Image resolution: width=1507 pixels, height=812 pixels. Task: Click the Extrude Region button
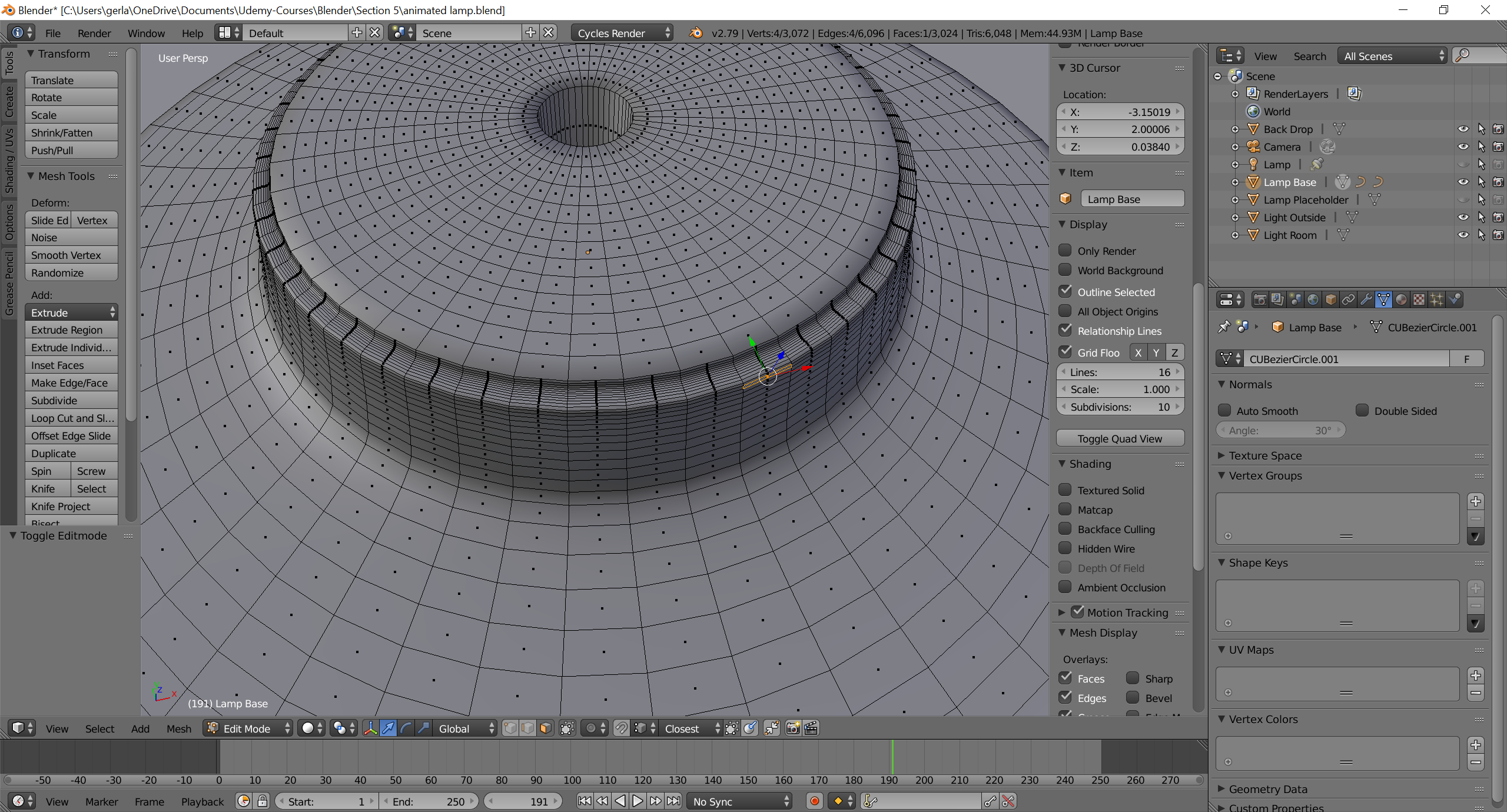click(71, 330)
